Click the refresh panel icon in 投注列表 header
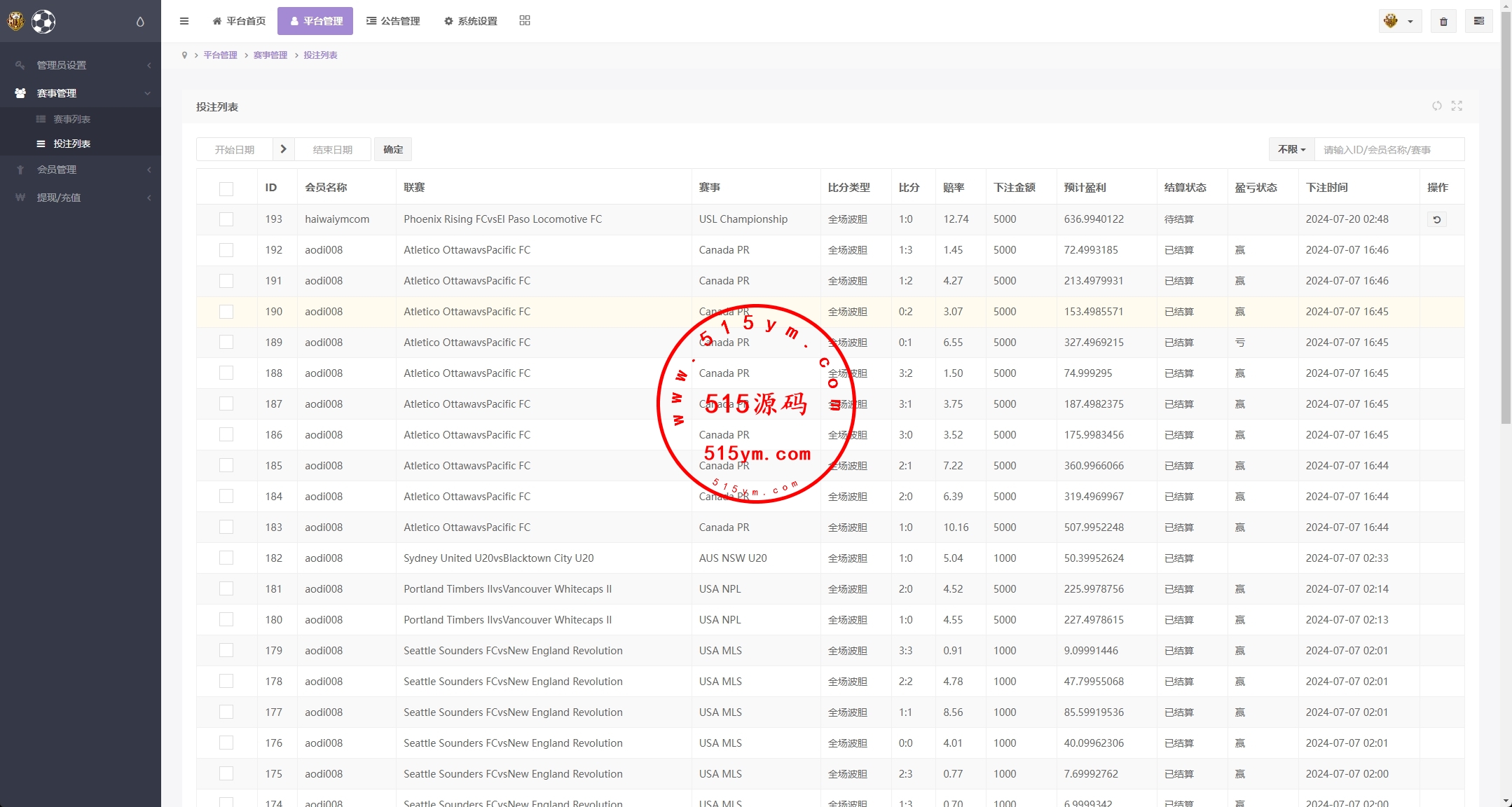The height and width of the screenshot is (807, 1512). click(1437, 106)
